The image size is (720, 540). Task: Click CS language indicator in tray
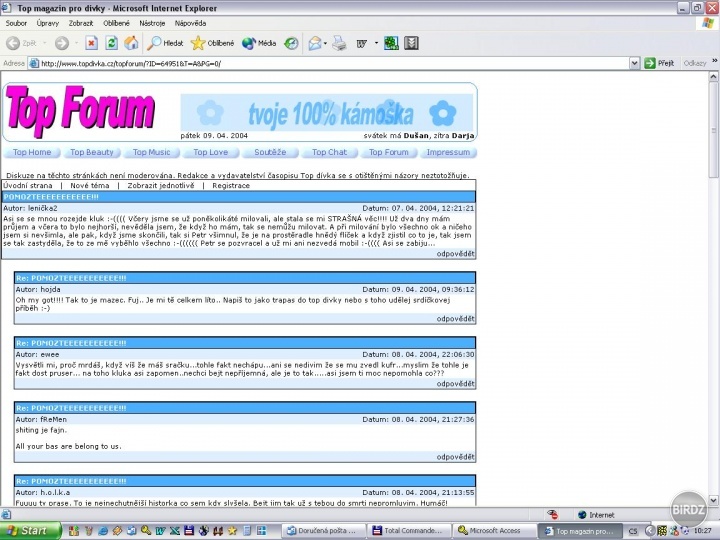[633, 531]
